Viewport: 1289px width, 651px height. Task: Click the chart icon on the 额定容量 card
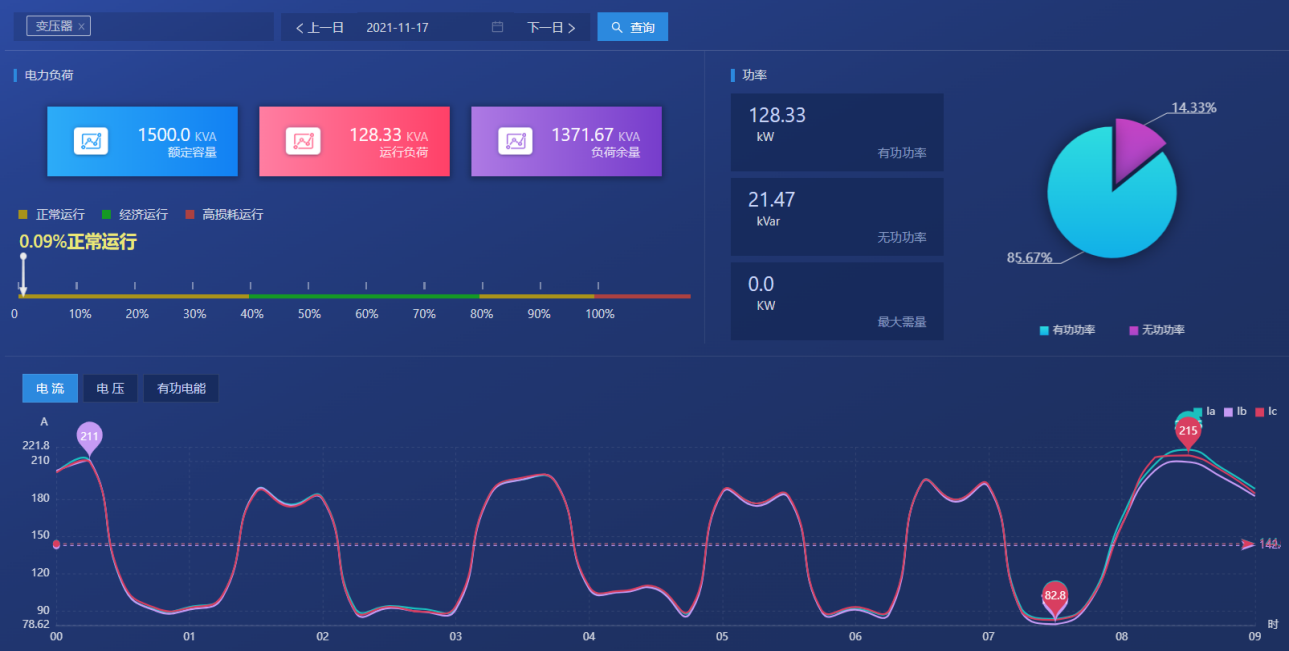93,140
